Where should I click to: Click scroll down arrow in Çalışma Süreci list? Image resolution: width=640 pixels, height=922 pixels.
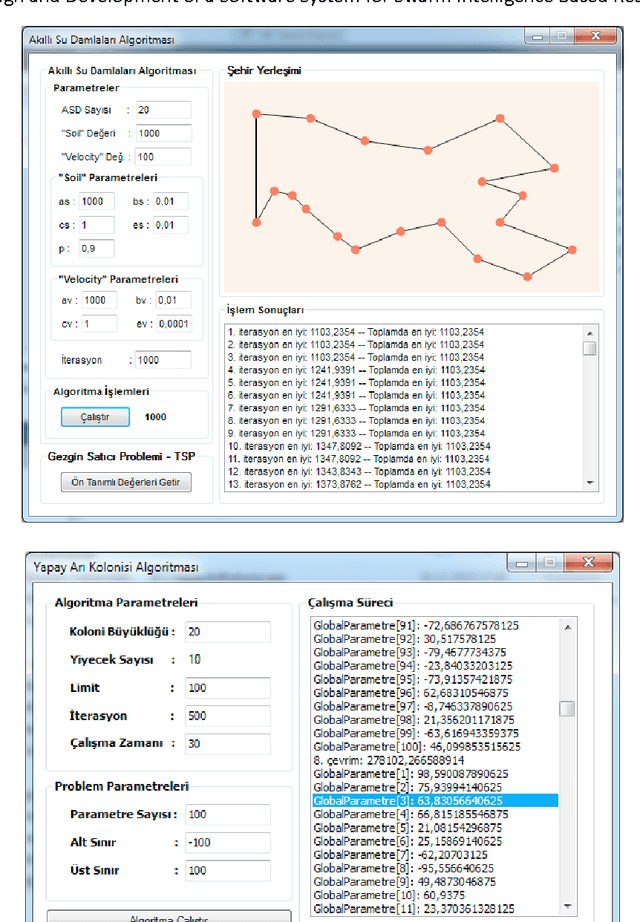568,907
